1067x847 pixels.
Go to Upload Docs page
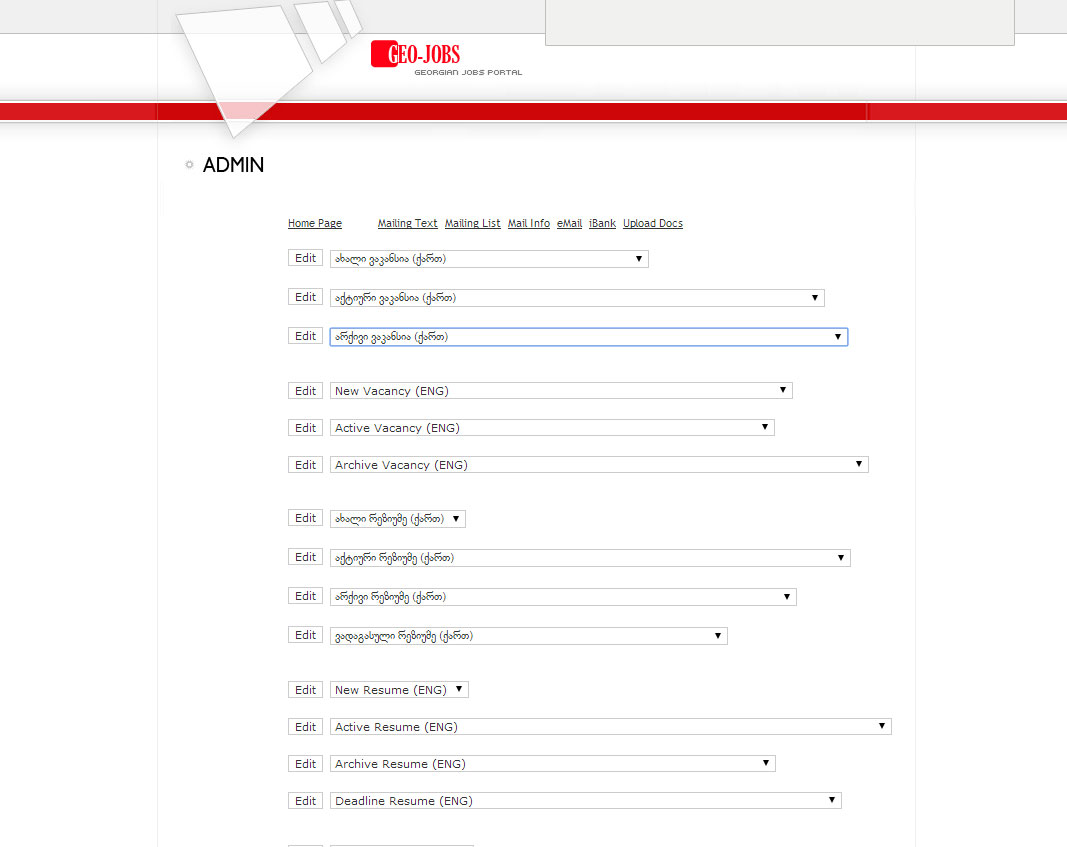652,224
